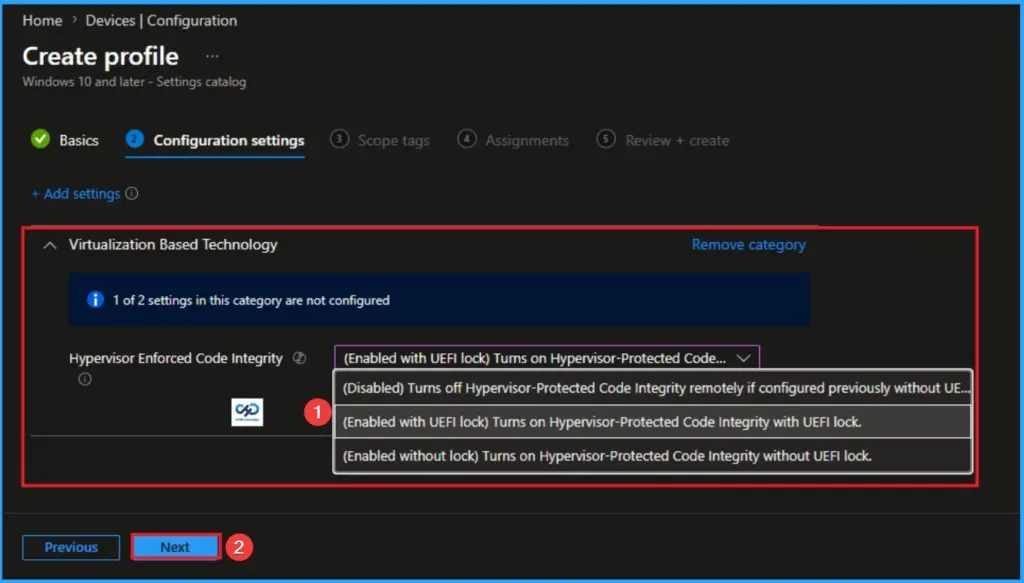
Task: Go to Devices | Configuration breadcrumb
Action: pyautogui.click(x=161, y=21)
